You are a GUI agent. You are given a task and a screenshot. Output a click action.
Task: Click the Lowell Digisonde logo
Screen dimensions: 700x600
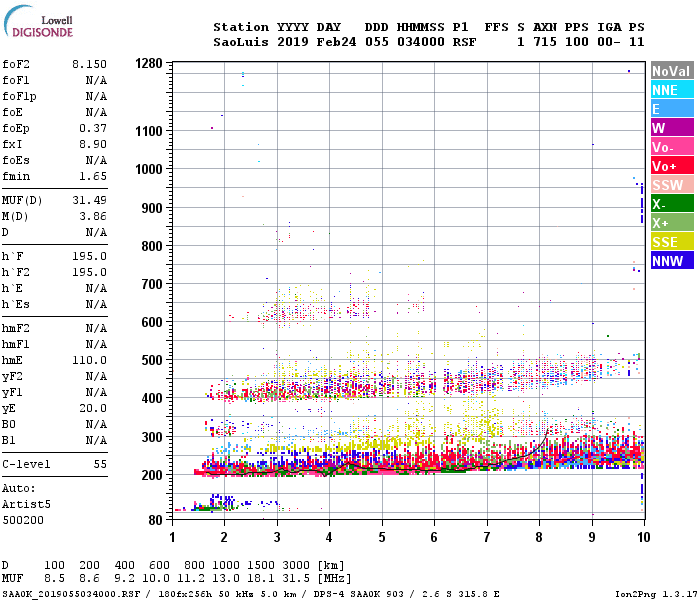coord(38,21)
